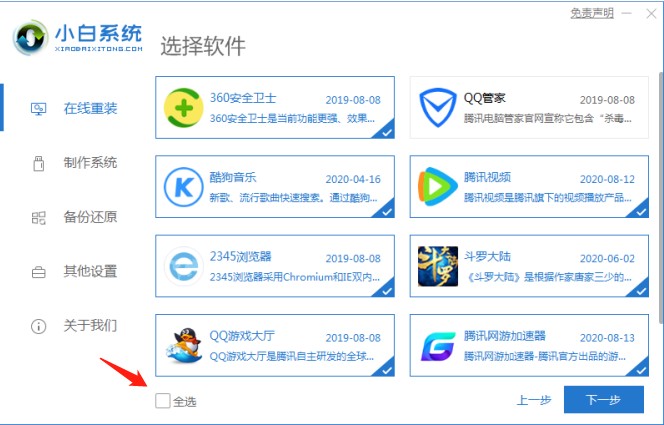Screen dimensions: 664x425
Task: Uncheck the corner tick on 腾讯网游加速器
Action: tap(641, 369)
